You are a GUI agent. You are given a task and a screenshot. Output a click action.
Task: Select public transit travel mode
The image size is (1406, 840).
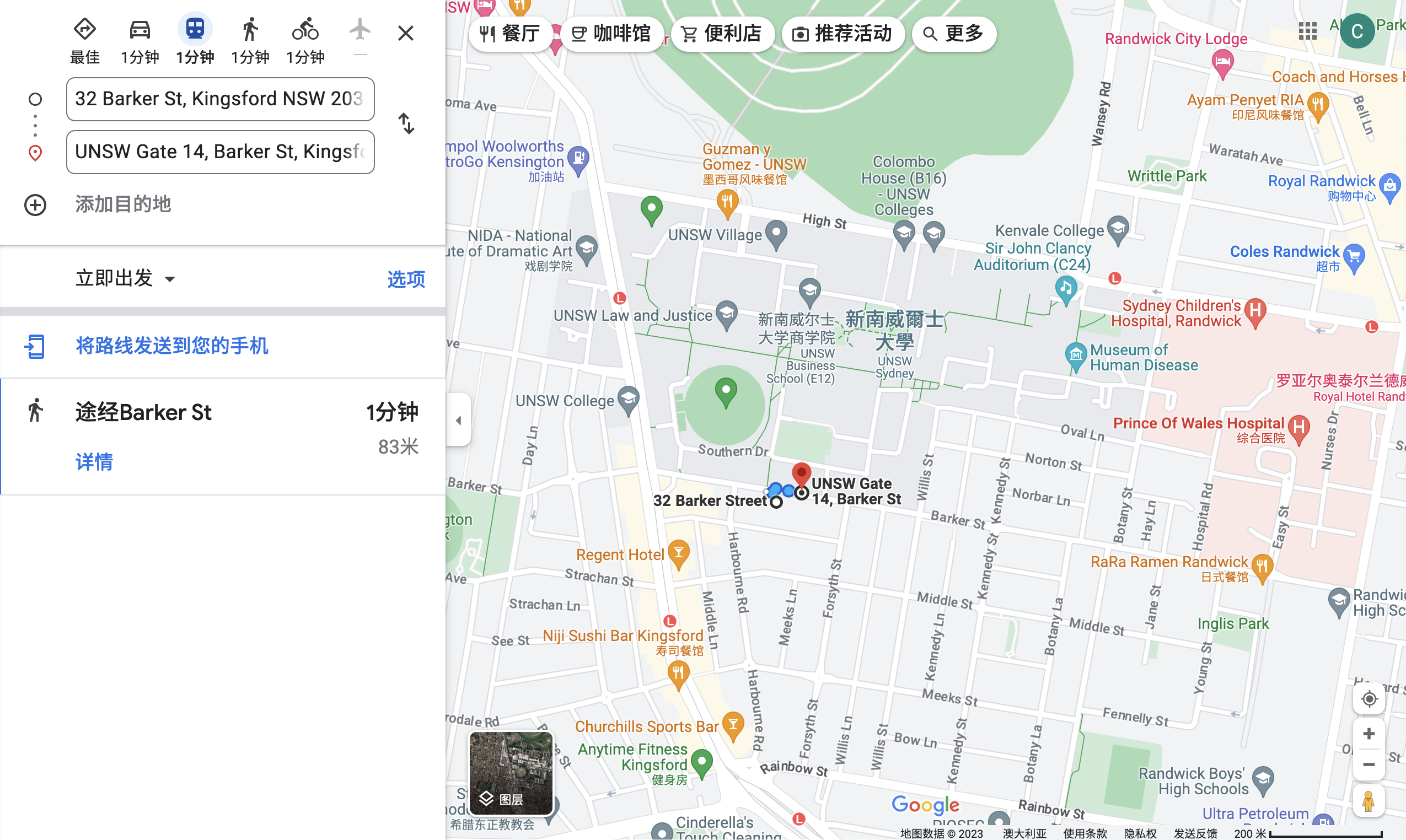pyautogui.click(x=195, y=29)
